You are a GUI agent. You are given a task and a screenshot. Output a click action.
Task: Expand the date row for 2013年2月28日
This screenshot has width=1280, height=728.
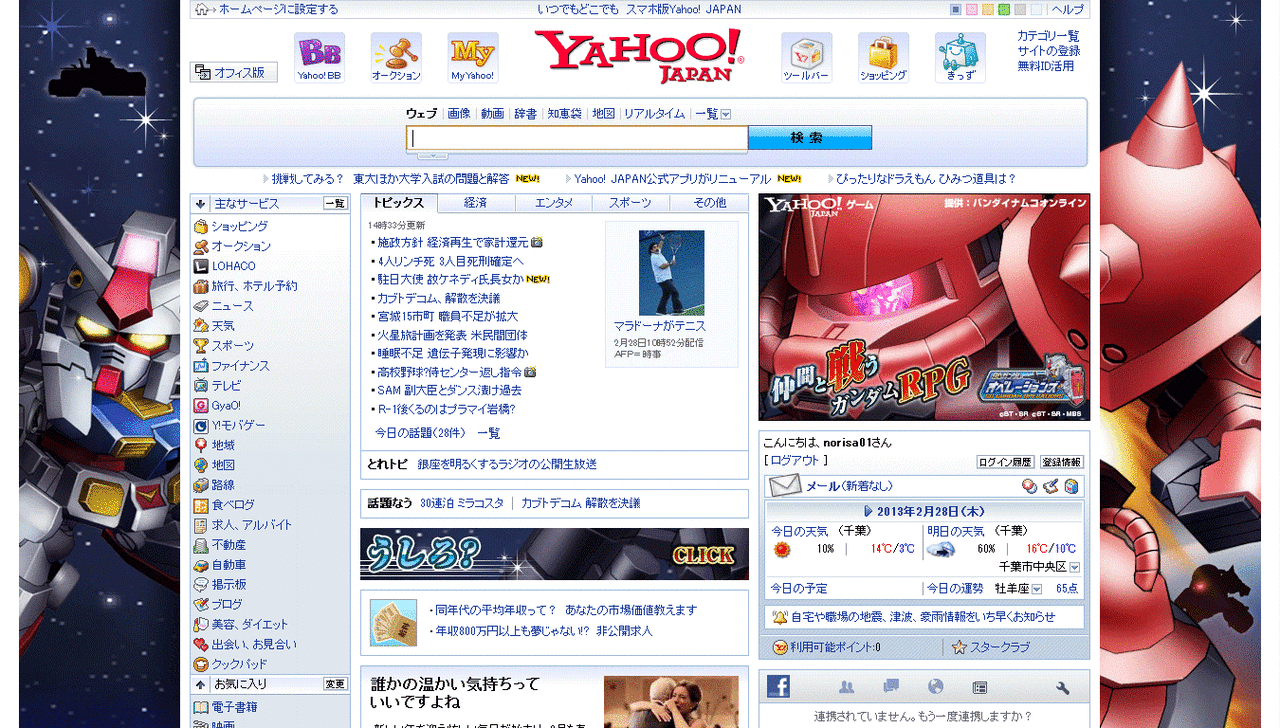point(869,511)
